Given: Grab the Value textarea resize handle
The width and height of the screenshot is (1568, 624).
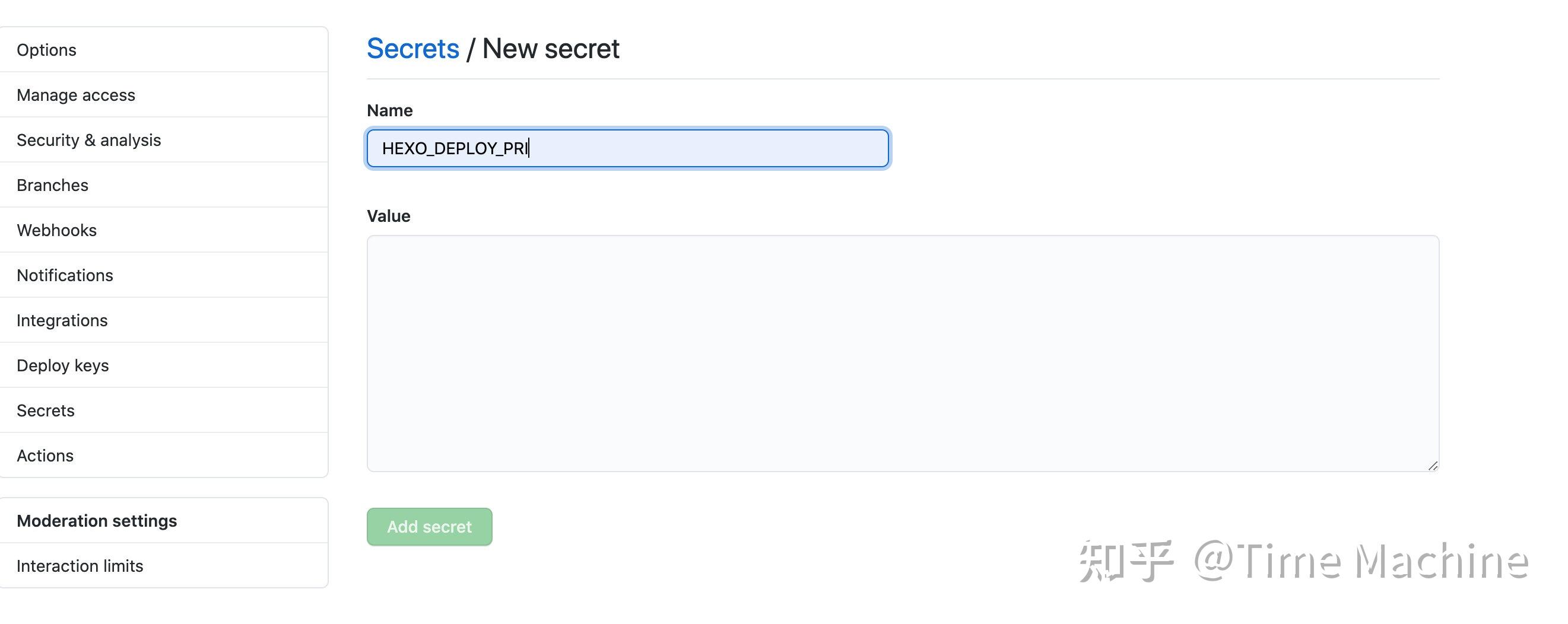Looking at the screenshot, I should coord(1432,466).
